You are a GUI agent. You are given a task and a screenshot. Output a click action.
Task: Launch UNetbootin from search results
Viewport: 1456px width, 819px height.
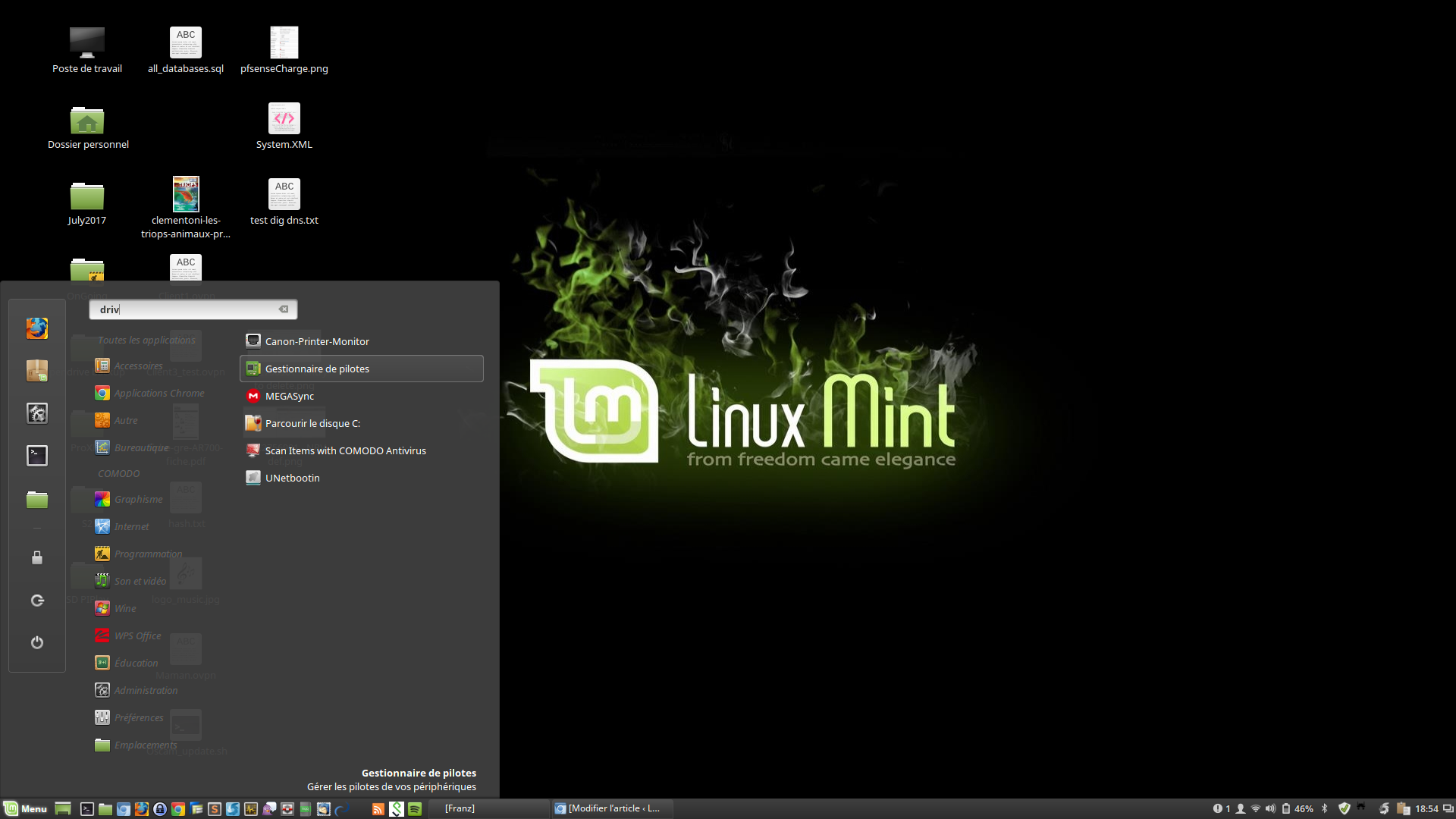(292, 478)
